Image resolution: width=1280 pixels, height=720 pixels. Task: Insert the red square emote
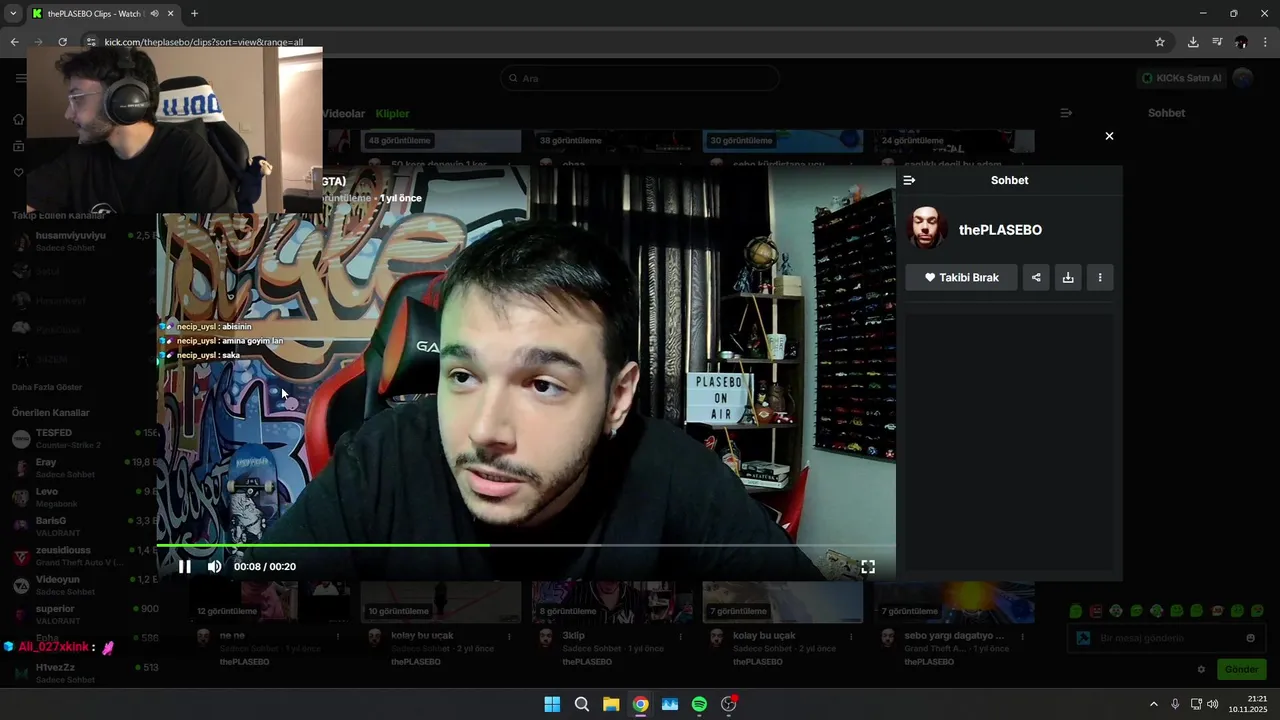click(x=1096, y=611)
